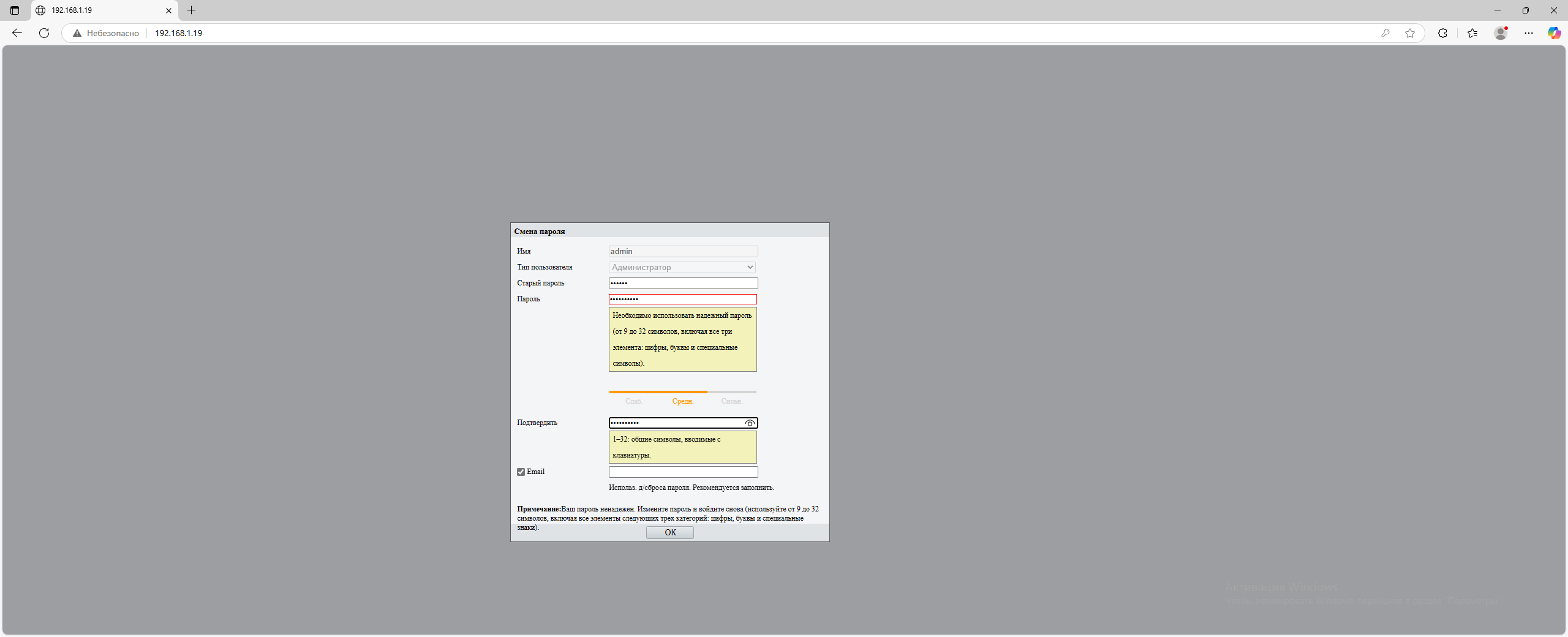Add page to favorites star icon

coord(1410,33)
